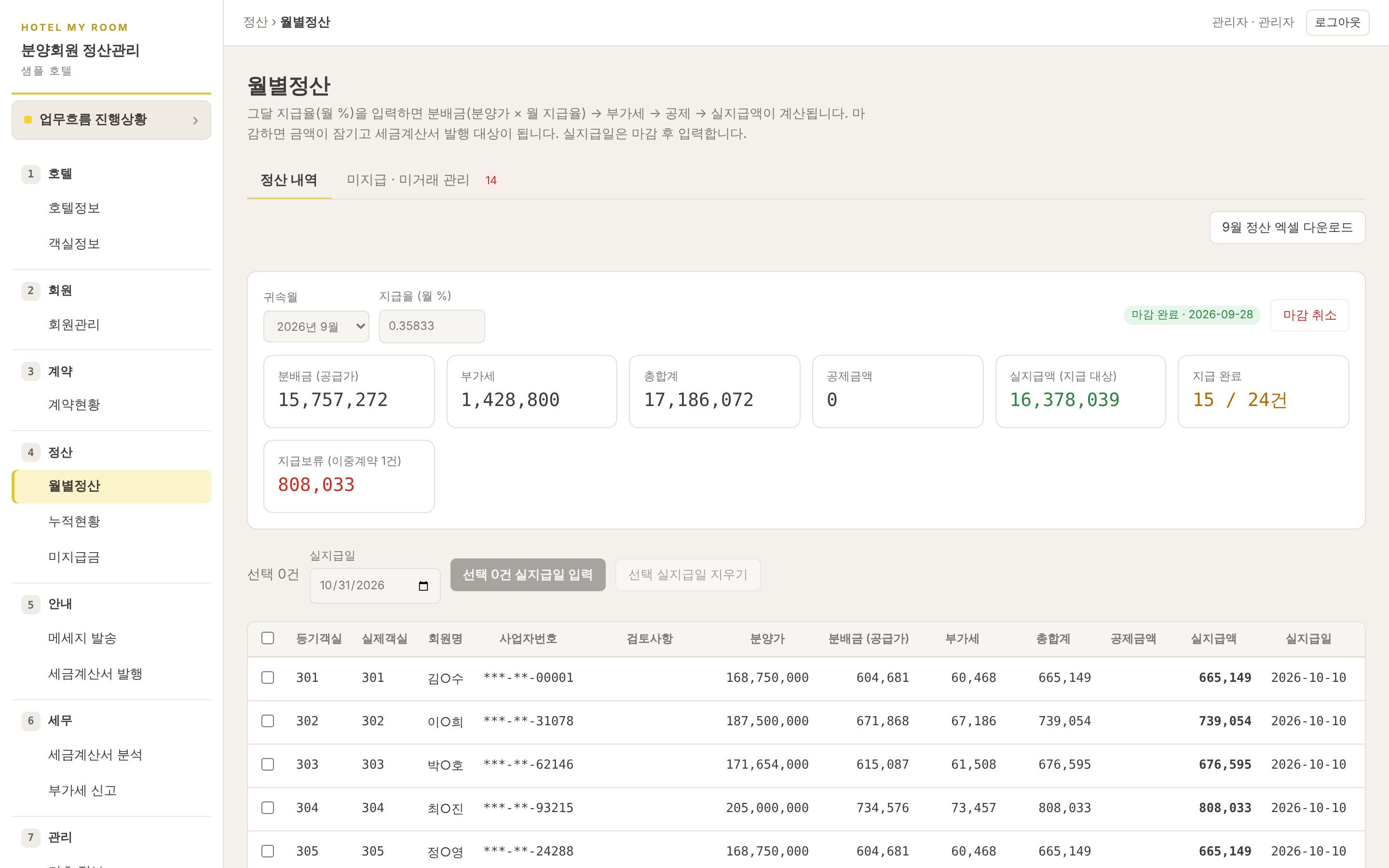Click the 마감 취소 button
This screenshot has height=868, width=1389.
(1309, 315)
